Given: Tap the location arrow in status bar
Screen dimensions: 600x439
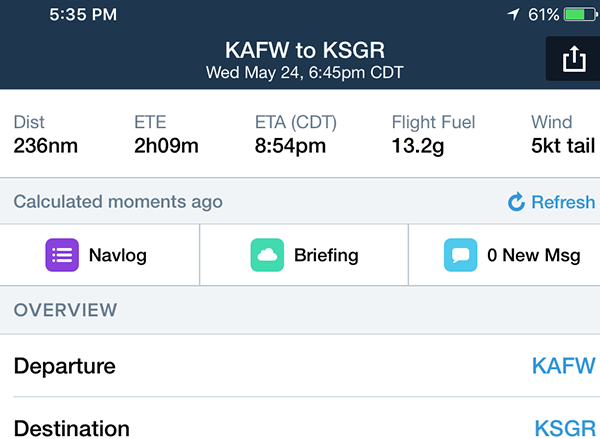Looking at the screenshot, I should (514, 15).
